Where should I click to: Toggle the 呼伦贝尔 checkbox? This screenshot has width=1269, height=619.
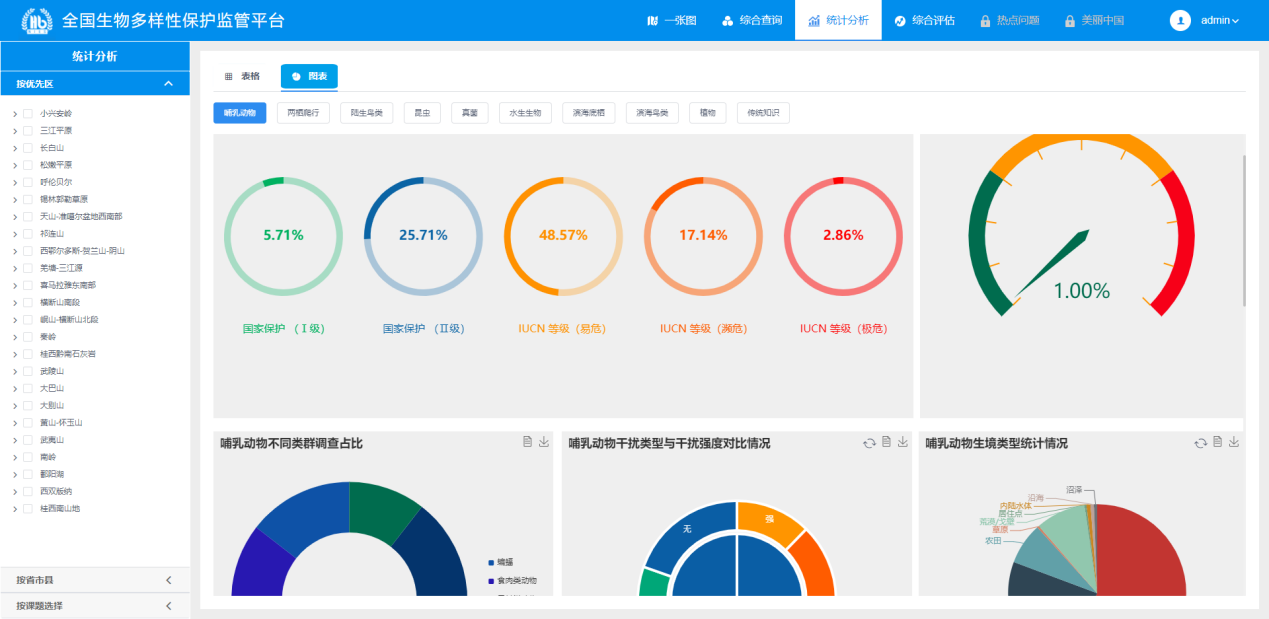pos(28,182)
